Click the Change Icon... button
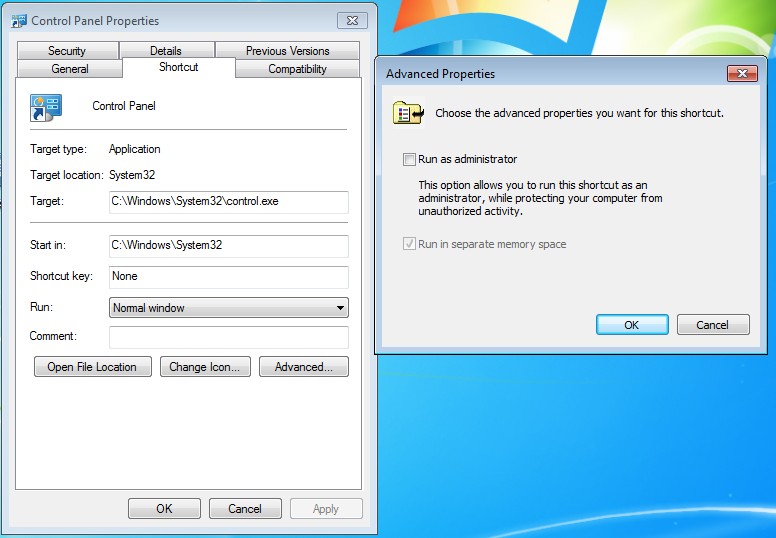This screenshot has width=776, height=538. (x=205, y=367)
